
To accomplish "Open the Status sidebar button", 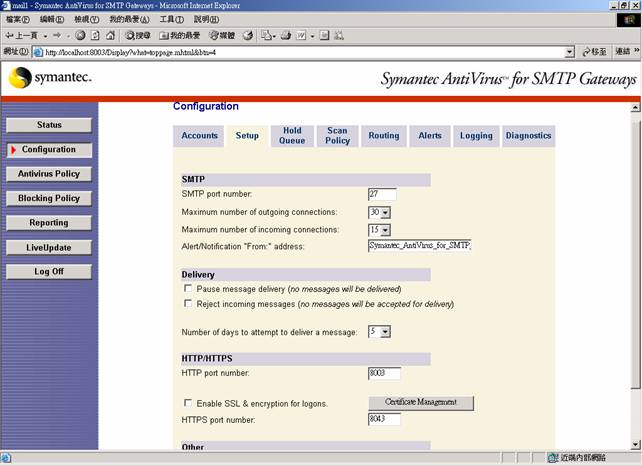I will [49, 125].
